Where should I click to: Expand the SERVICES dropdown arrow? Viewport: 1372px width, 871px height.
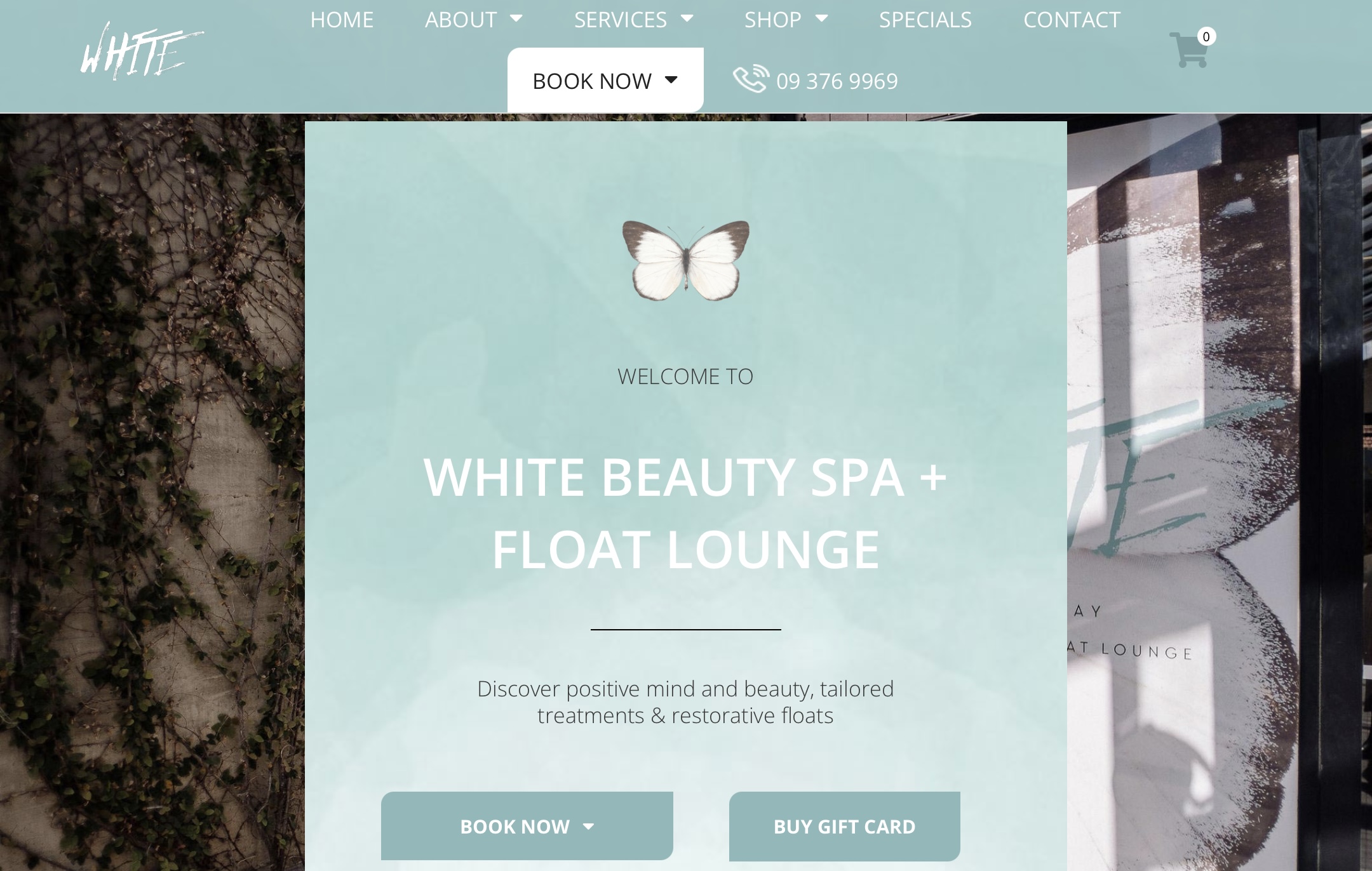[x=687, y=18]
